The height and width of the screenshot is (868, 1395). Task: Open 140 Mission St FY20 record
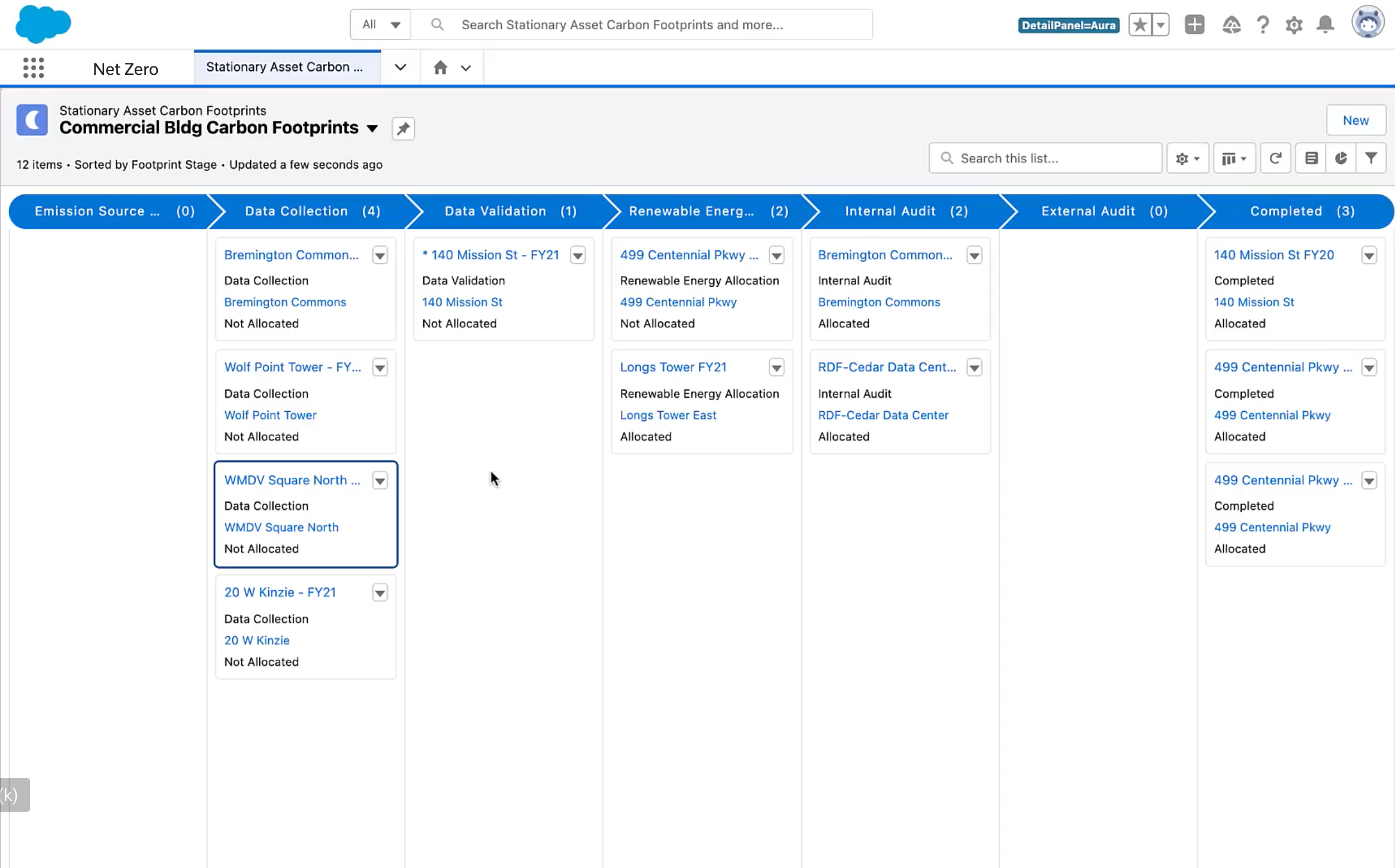[x=1274, y=255]
